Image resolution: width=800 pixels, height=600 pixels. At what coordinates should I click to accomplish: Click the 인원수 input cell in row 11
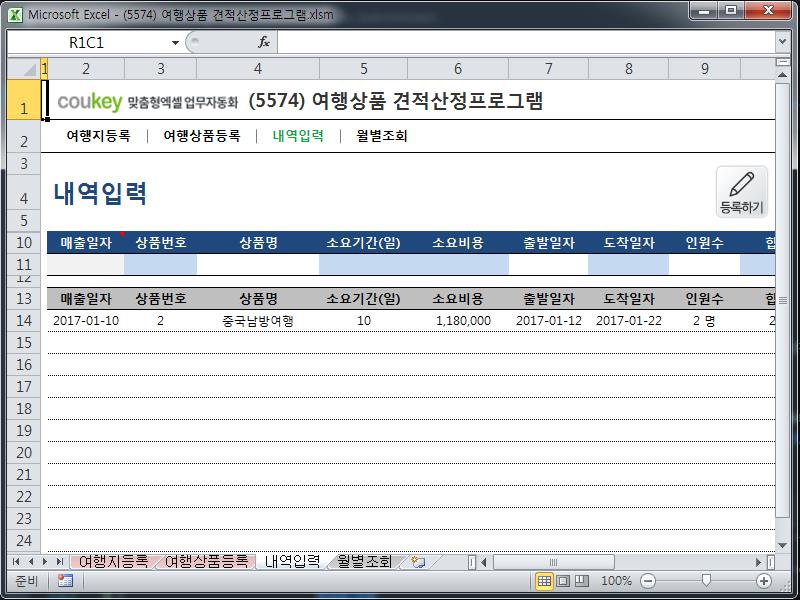(x=705, y=264)
